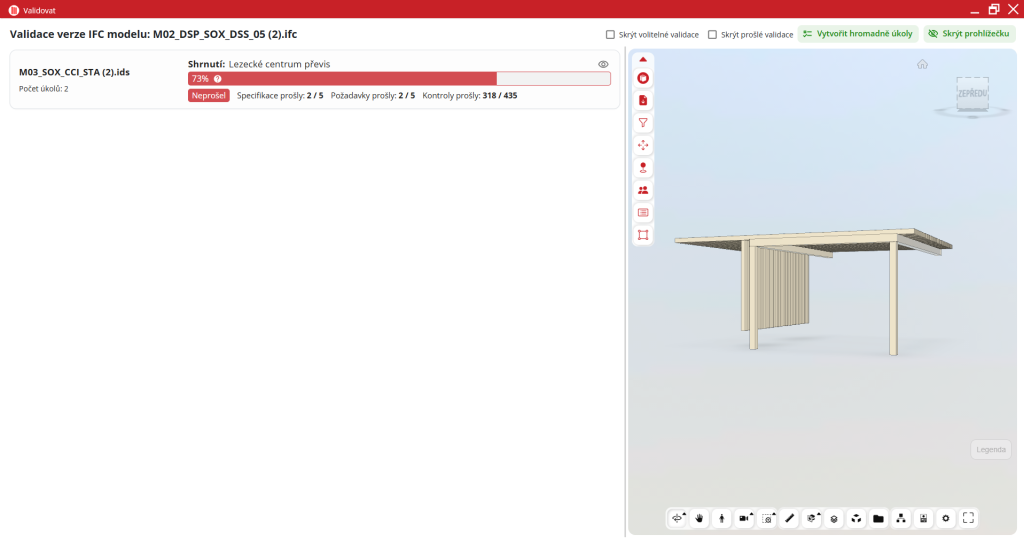Click 'Skrýt prohlížečku' button
This screenshot has width=1024, height=550.
point(970,34)
